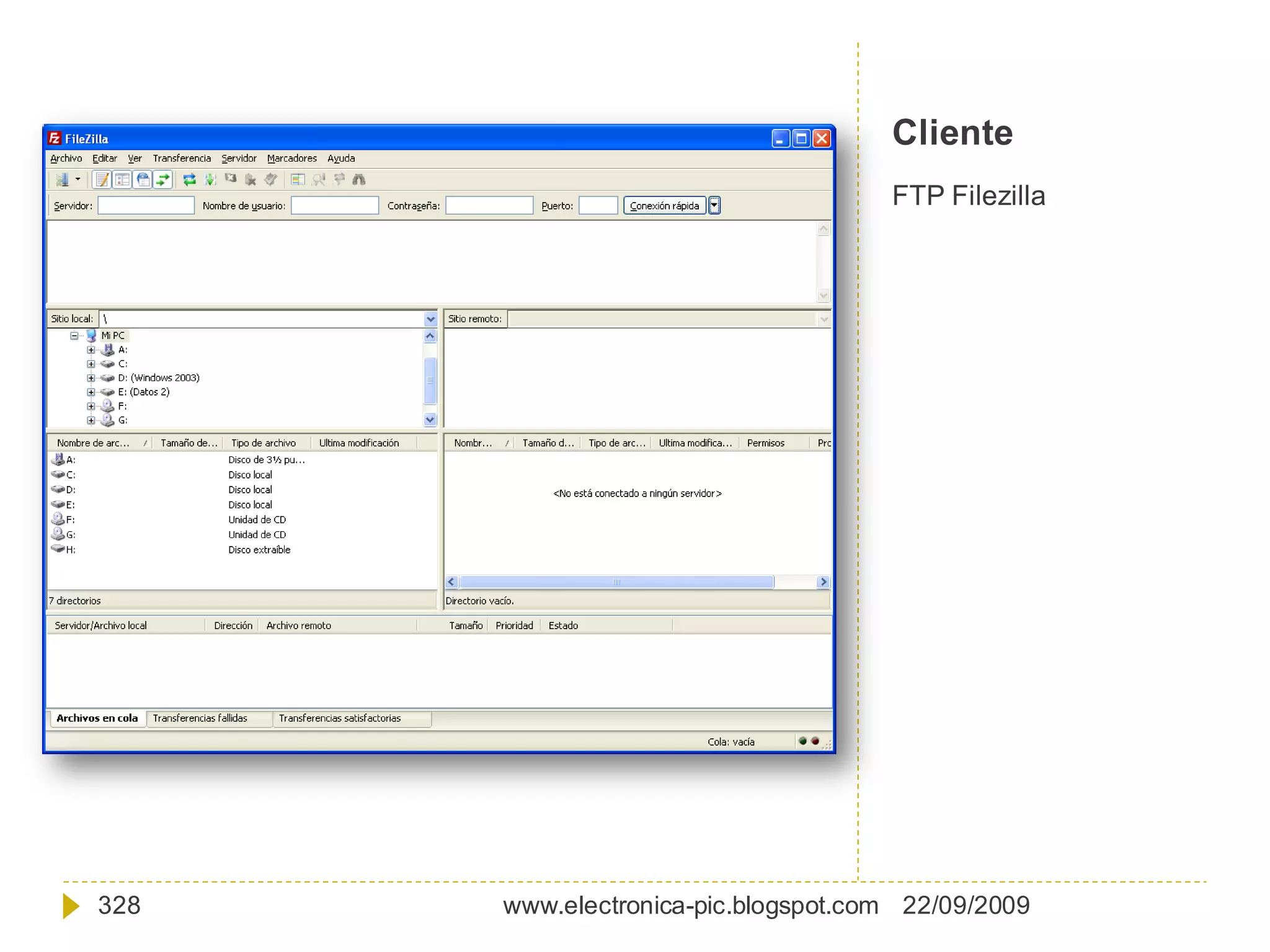Click the Nombre de usuario field

335,206
